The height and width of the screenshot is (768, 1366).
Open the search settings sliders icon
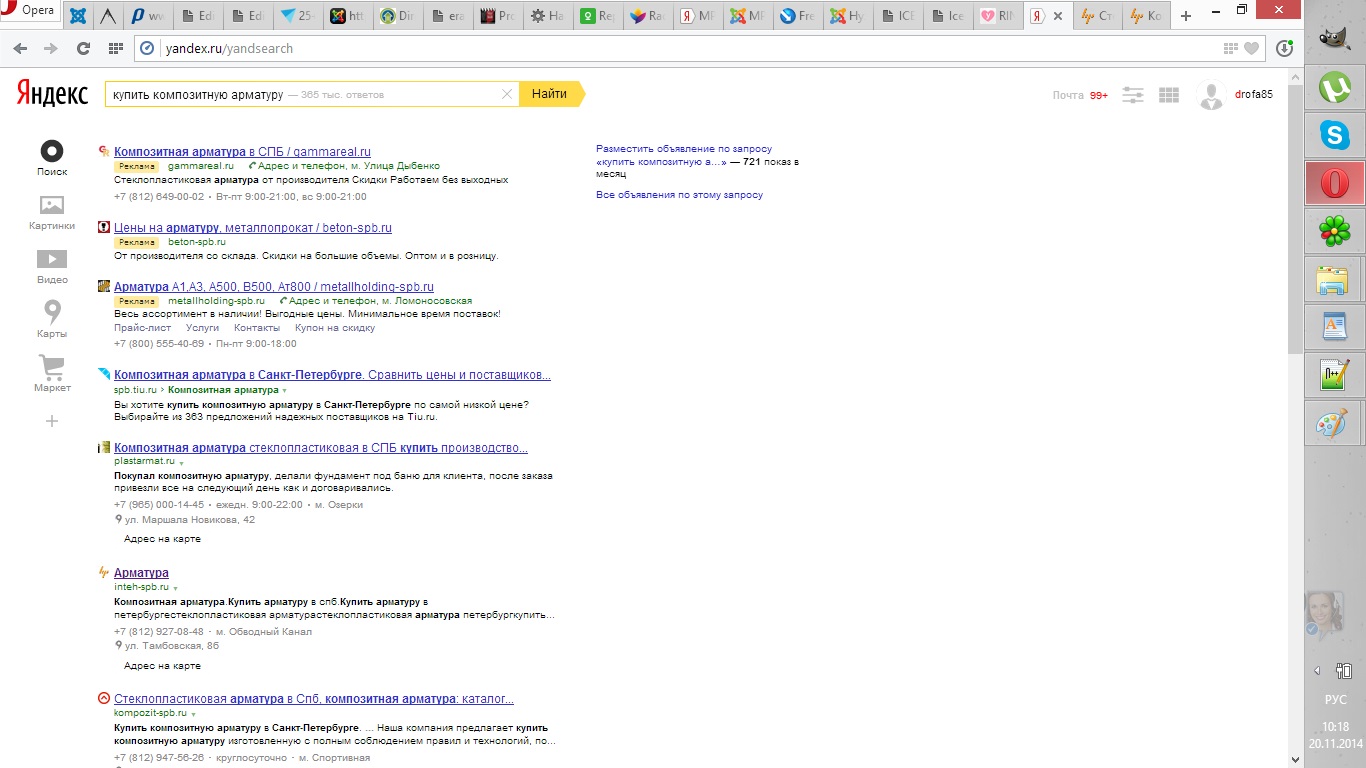pos(1133,95)
